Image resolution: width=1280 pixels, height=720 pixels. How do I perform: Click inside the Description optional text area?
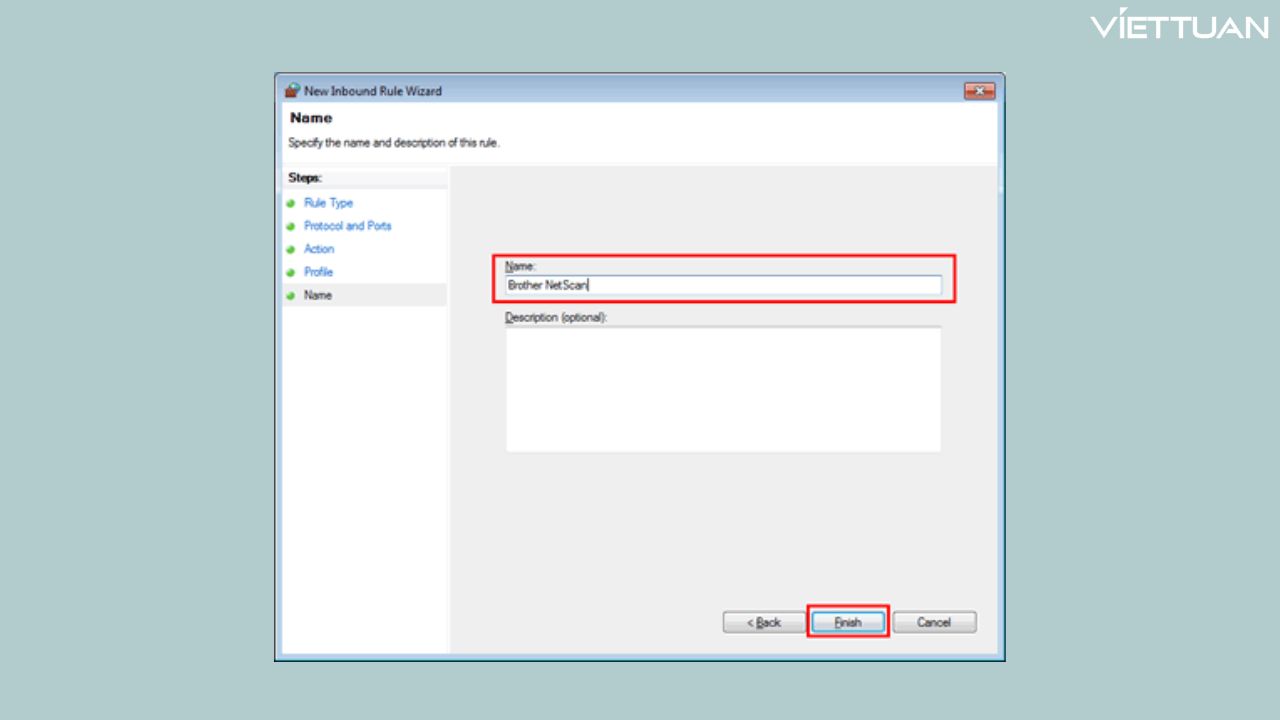click(x=723, y=388)
